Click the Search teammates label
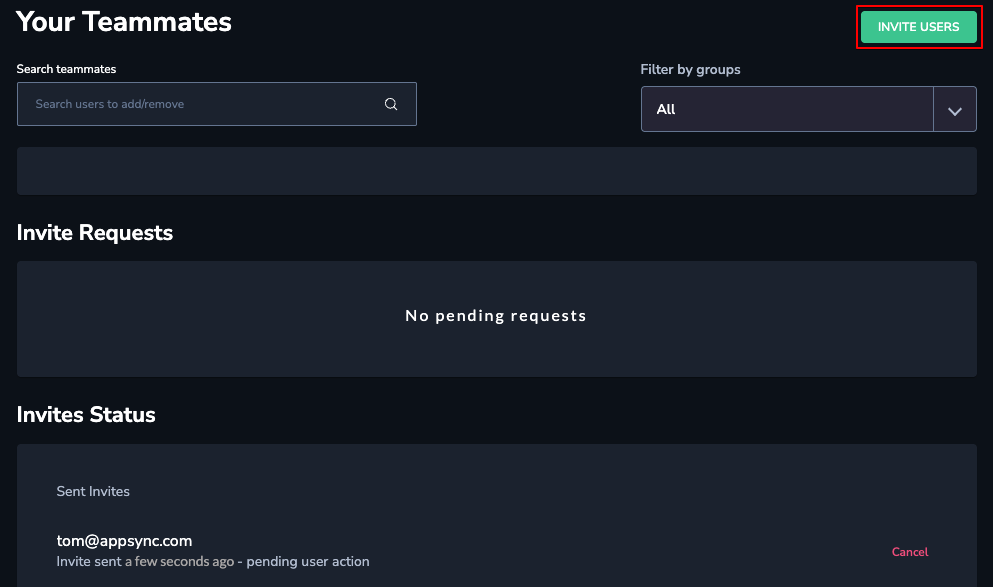Image resolution: width=993 pixels, height=587 pixels. pos(66,69)
